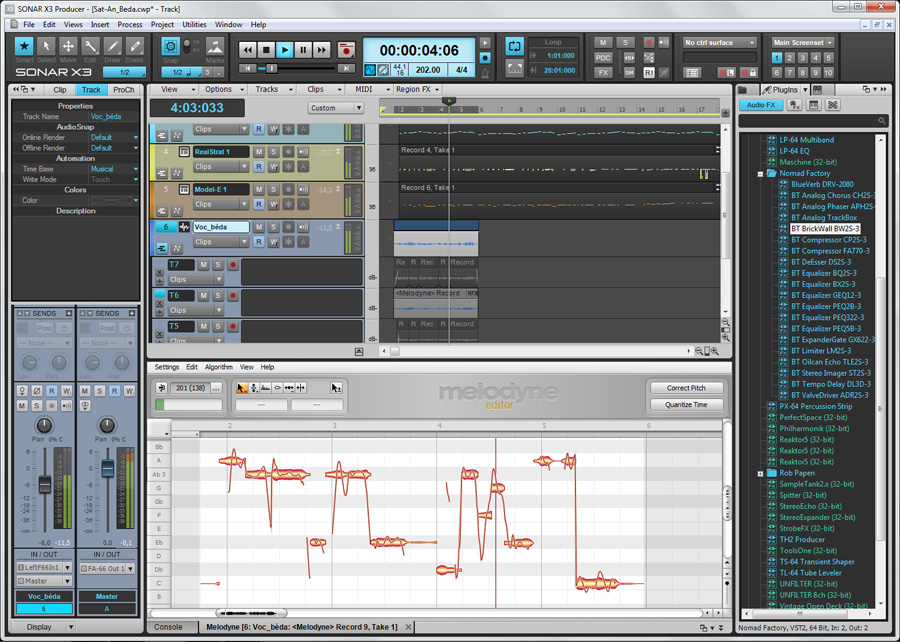Click the FX bypass button in Mix module

(x=603, y=73)
